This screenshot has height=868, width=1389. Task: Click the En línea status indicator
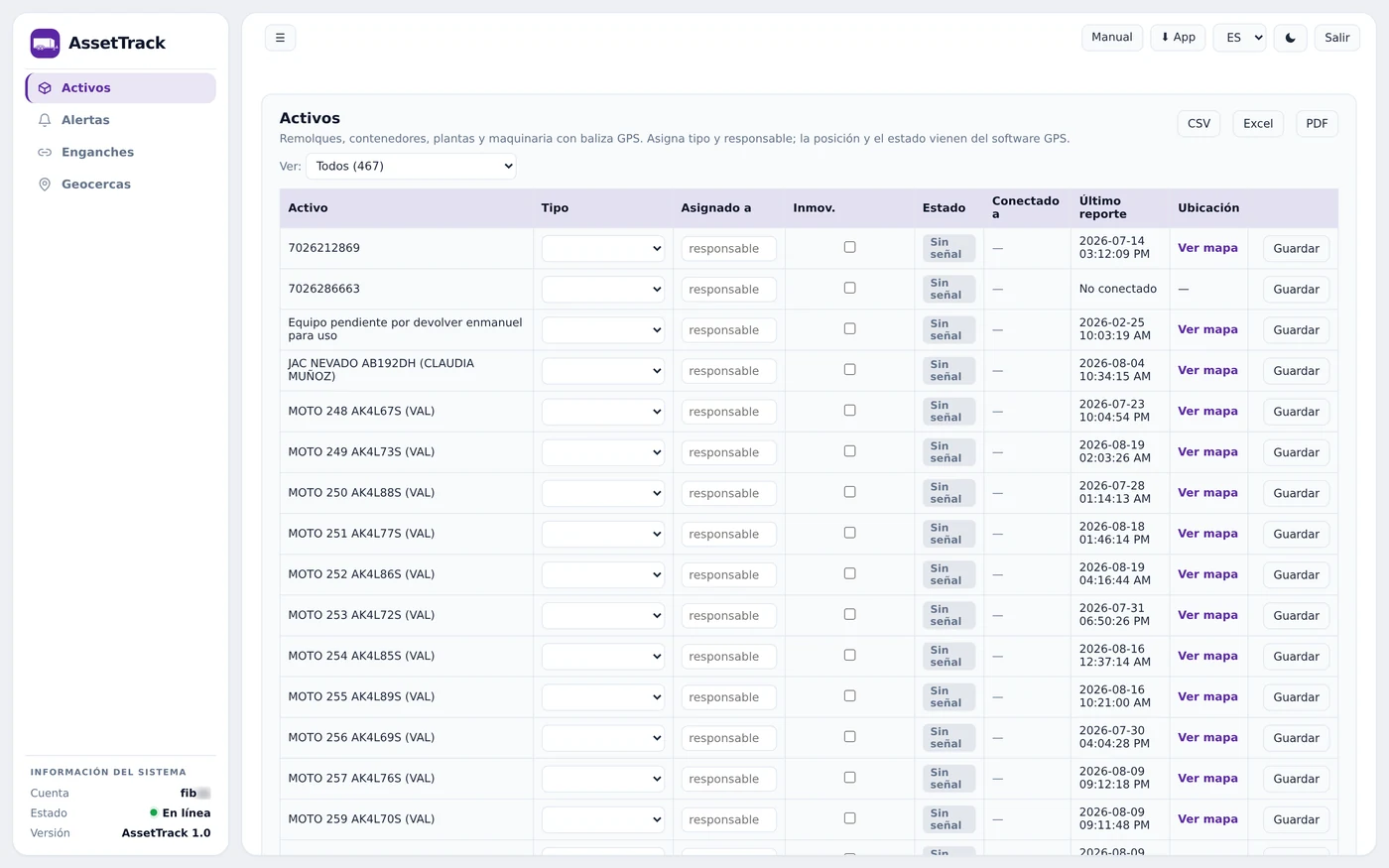point(180,813)
